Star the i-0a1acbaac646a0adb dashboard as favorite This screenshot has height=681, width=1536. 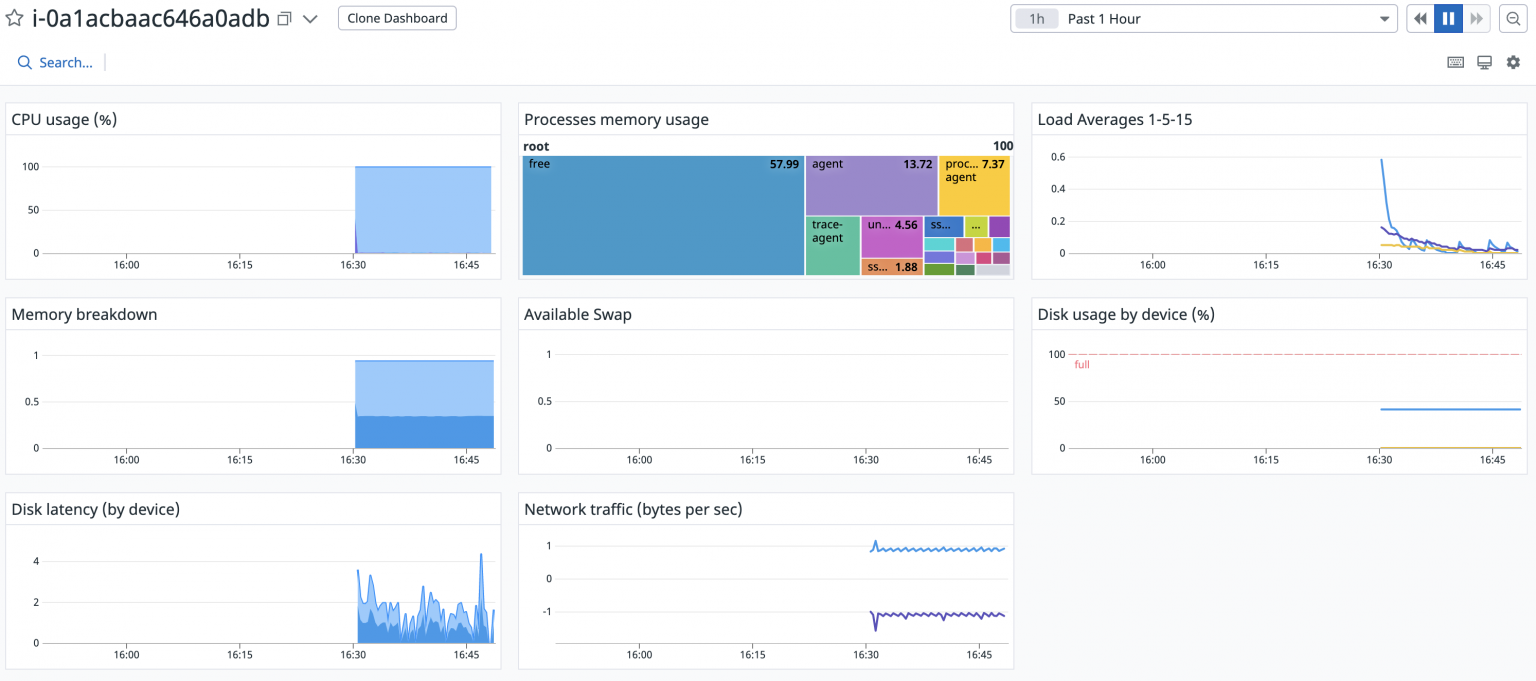coord(14,18)
